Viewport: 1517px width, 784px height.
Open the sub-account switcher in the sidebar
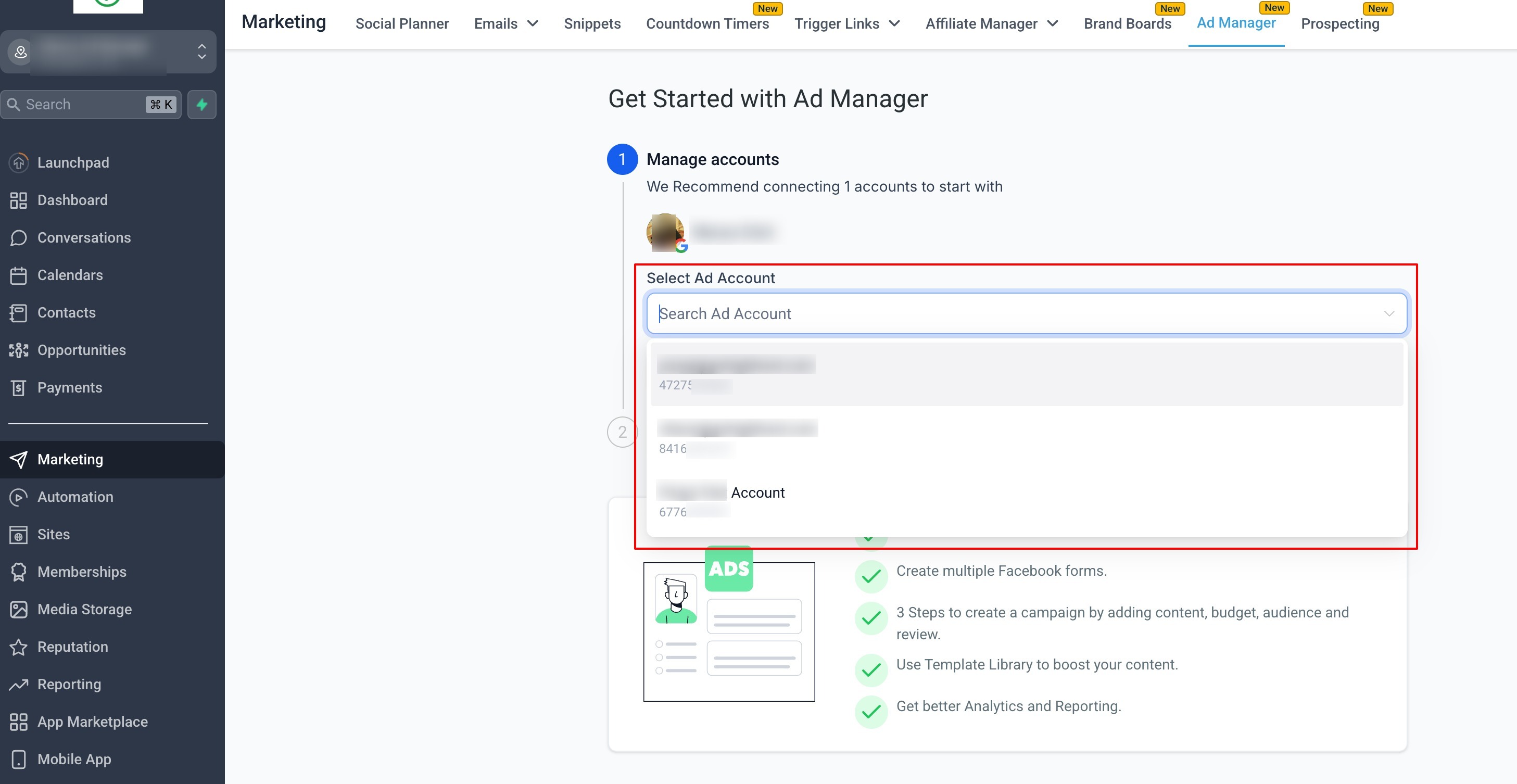coord(108,52)
